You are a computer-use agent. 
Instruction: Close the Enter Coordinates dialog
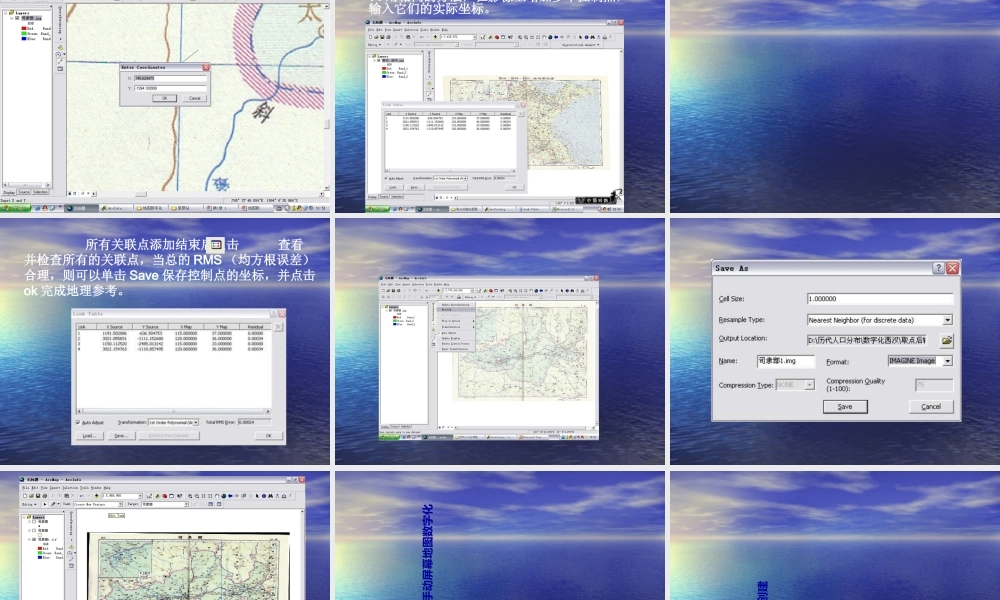(206, 68)
